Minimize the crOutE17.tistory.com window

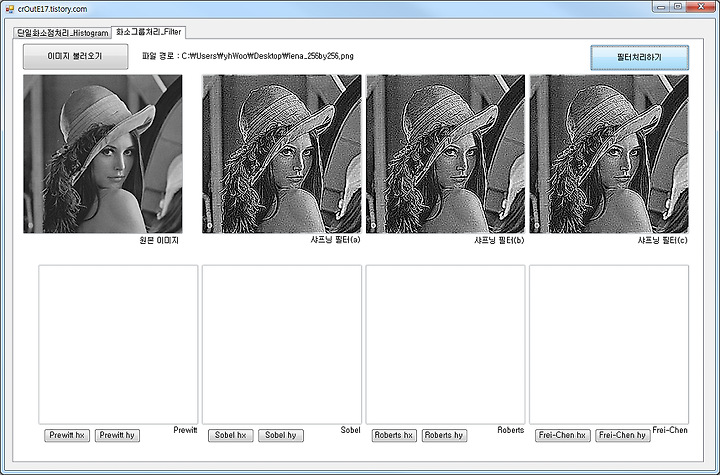click(x=661, y=6)
